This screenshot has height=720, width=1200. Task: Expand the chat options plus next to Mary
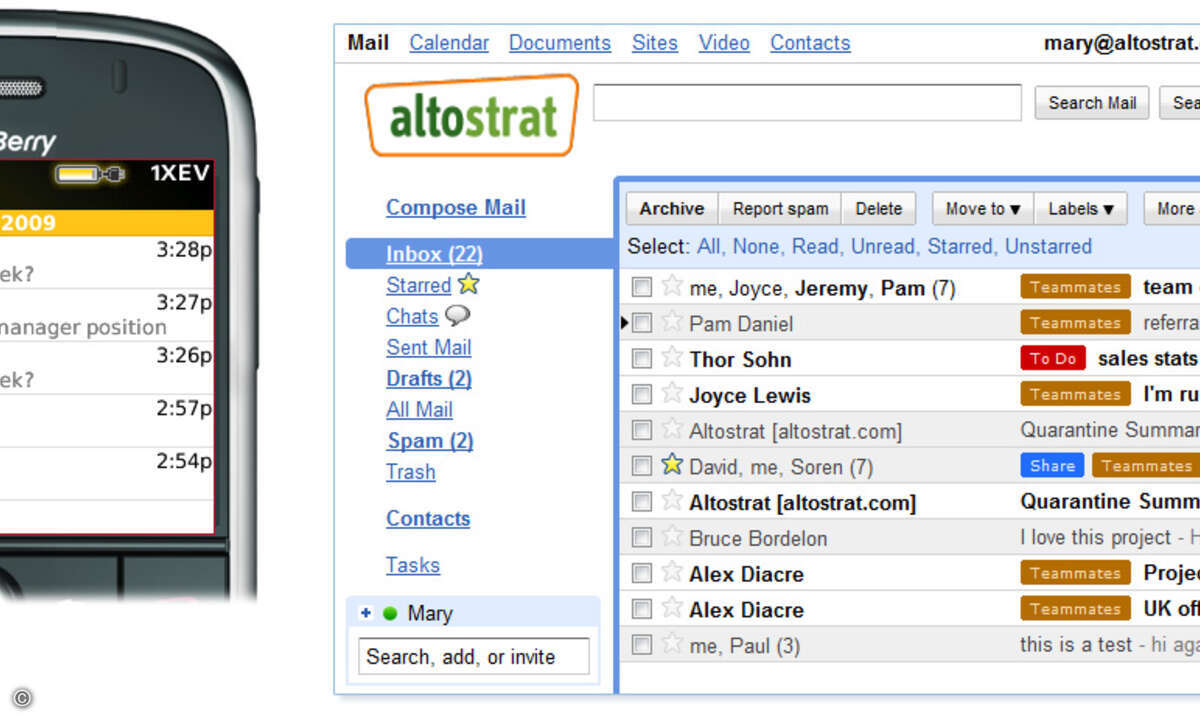tap(366, 614)
